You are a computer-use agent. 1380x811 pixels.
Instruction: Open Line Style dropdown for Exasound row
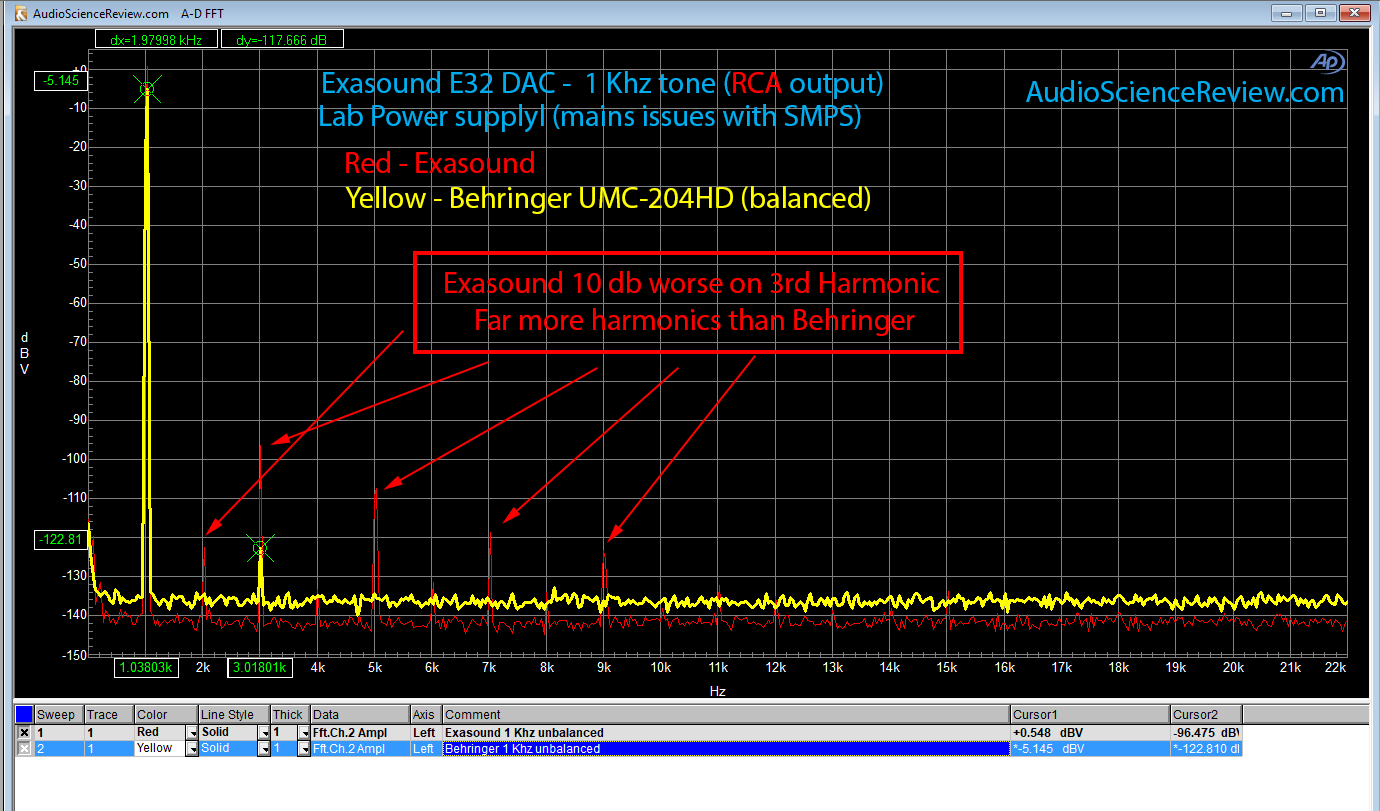[263, 733]
